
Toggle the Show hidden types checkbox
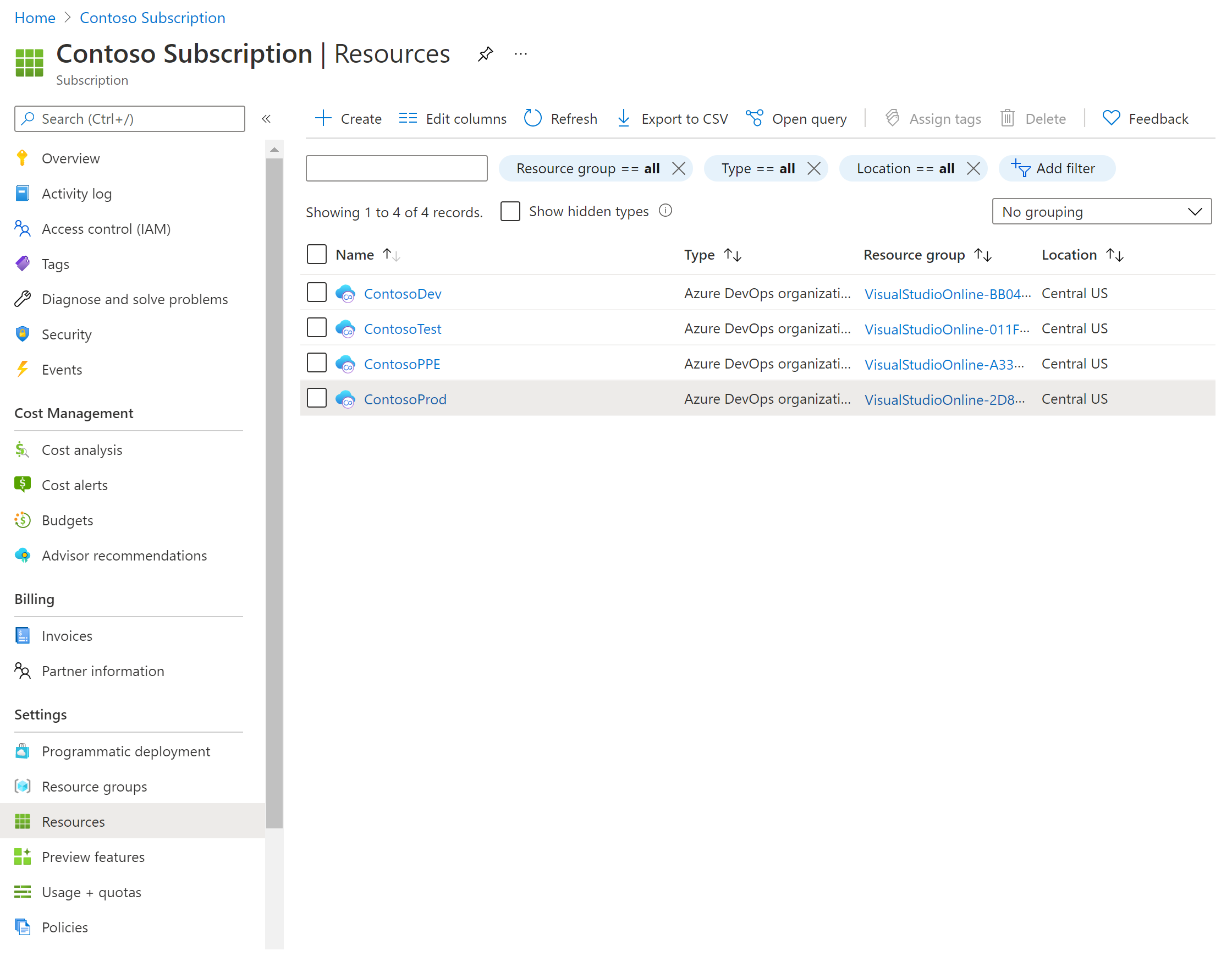(510, 211)
